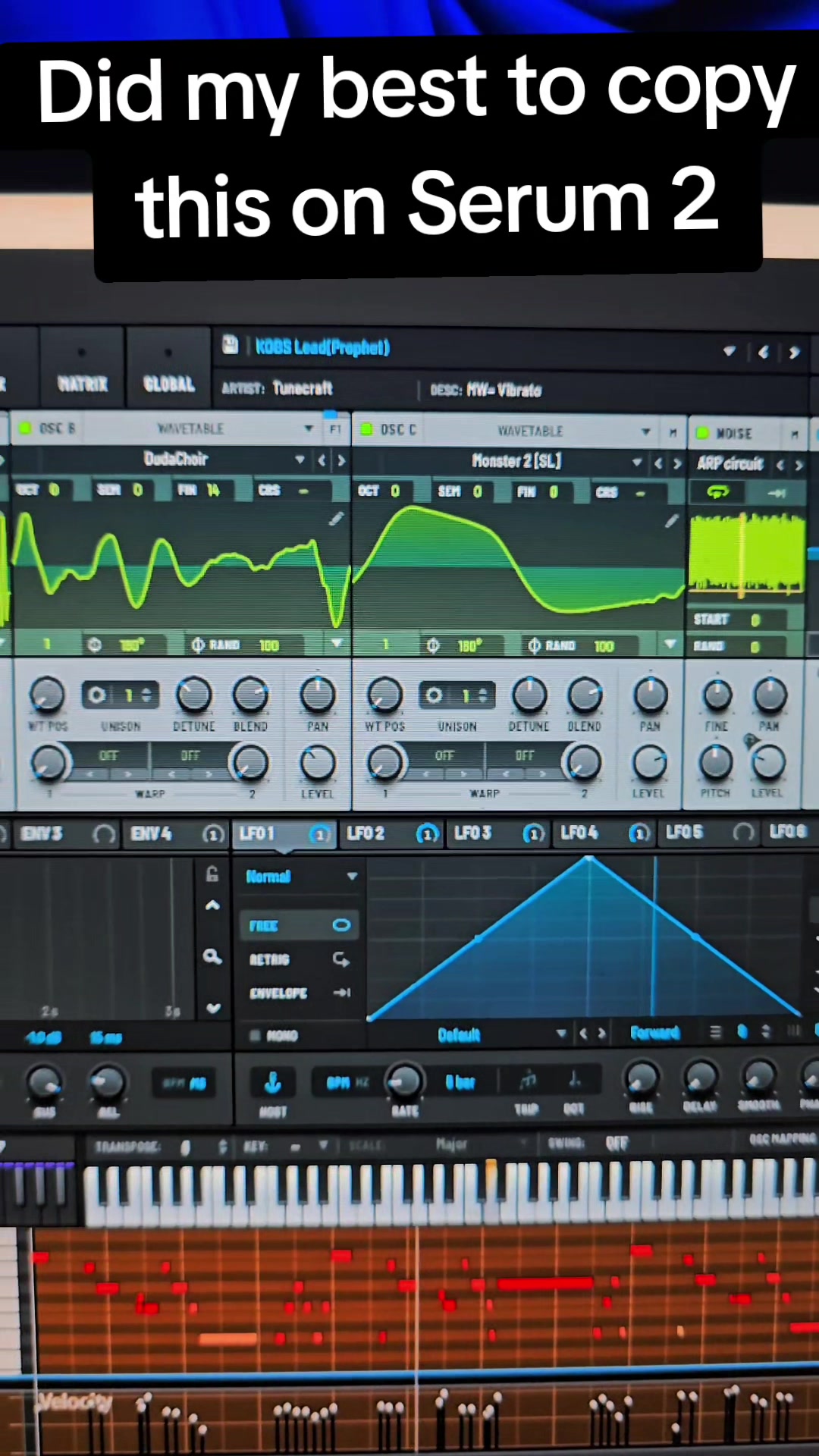The width and height of the screenshot is (819, 1456).
Task: Go to previous preset arrow
Action: pyautogui.click(x=764, y=352)
